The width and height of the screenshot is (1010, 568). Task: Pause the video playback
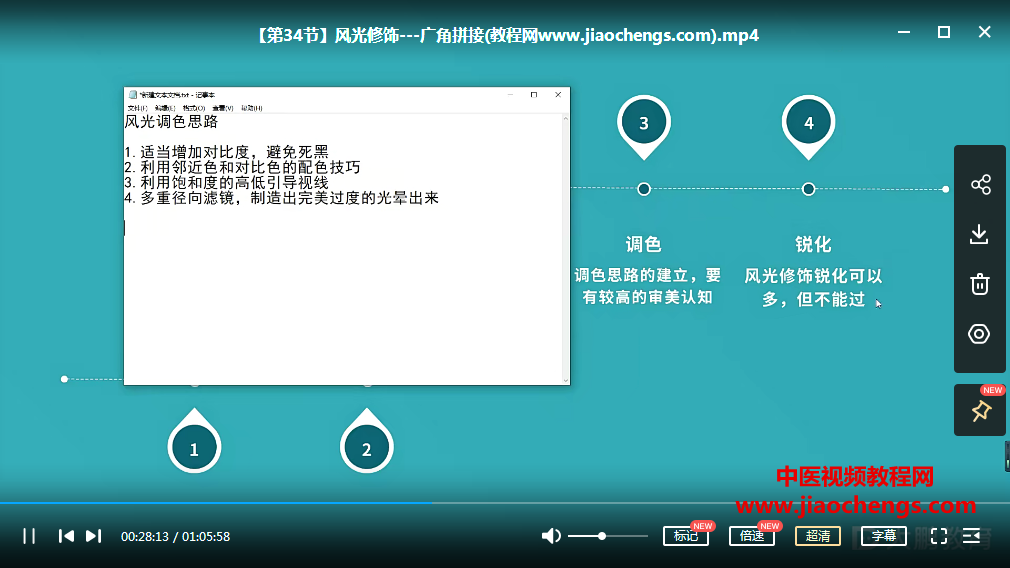click(29, 536)
